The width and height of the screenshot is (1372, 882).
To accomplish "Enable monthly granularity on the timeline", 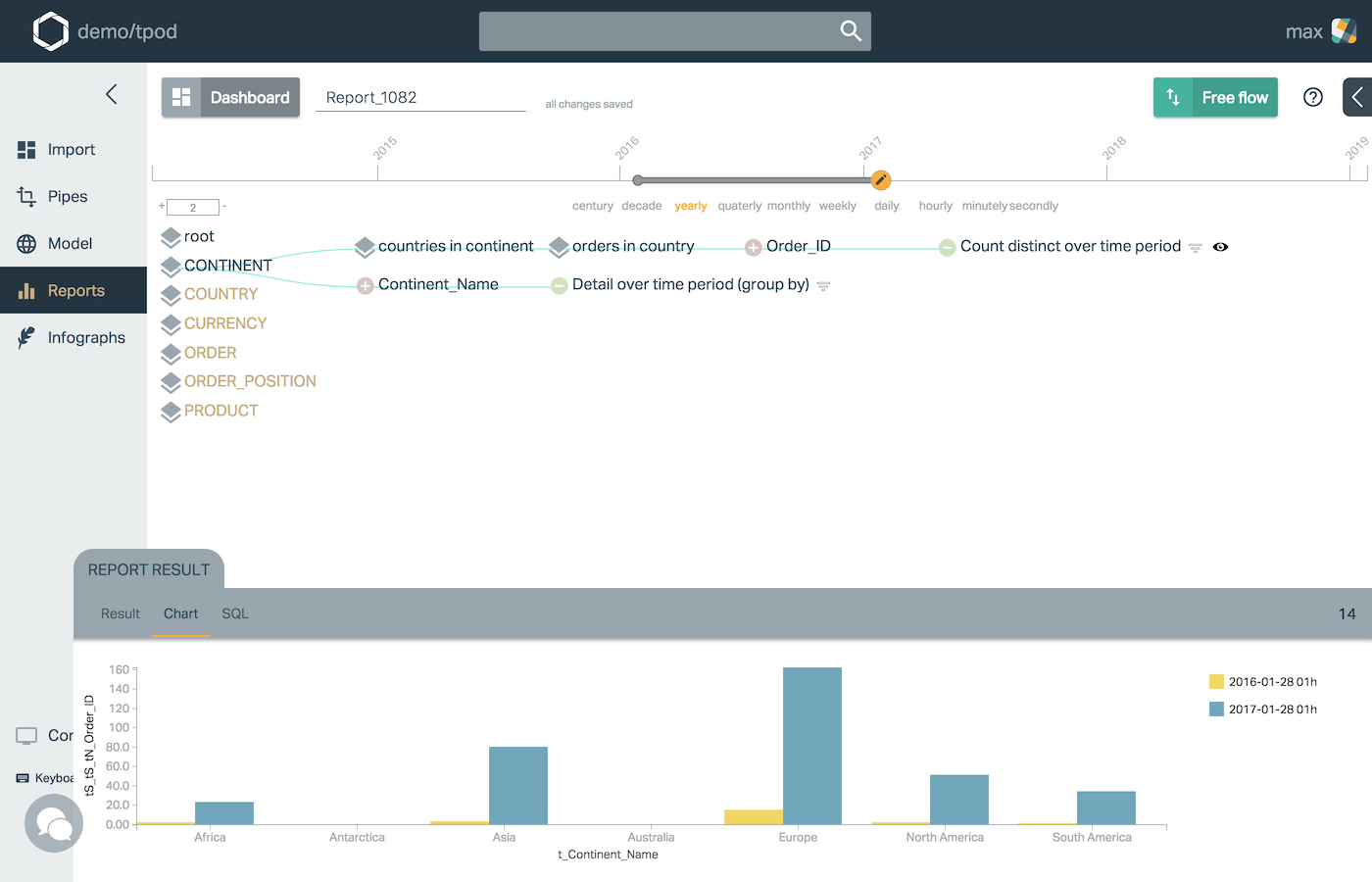I will pos(789,206).
